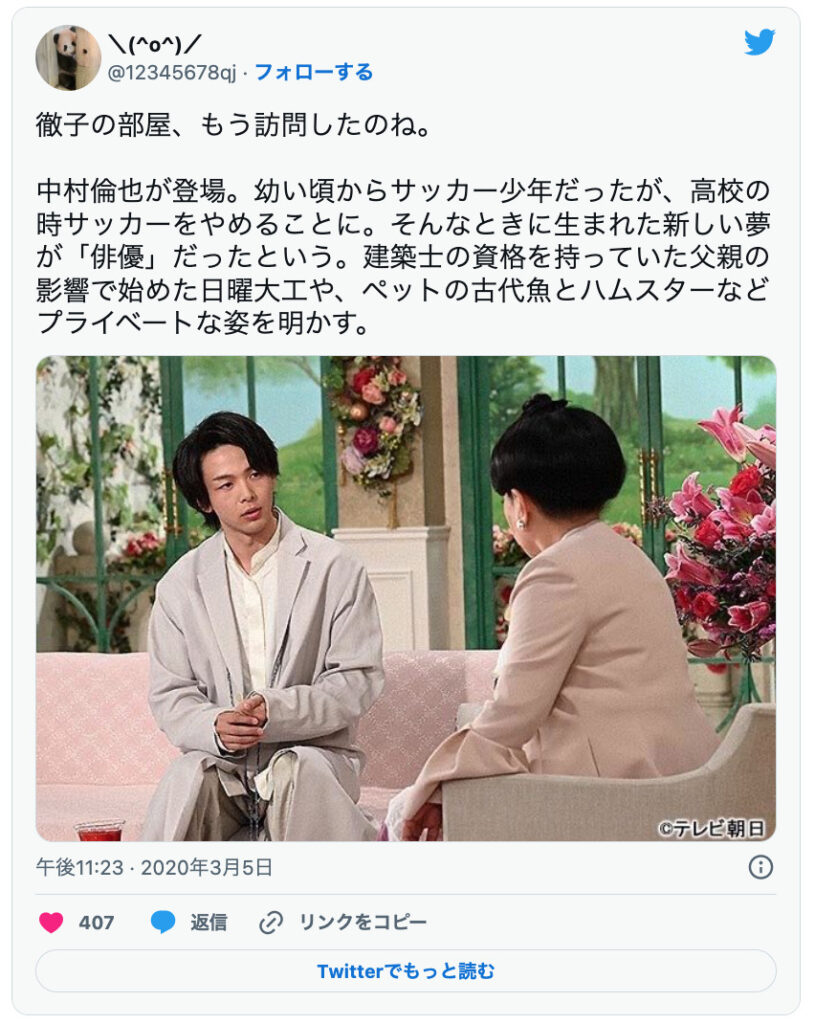
Task: Open the embedded TV show photo
Action: pos(406,598)
